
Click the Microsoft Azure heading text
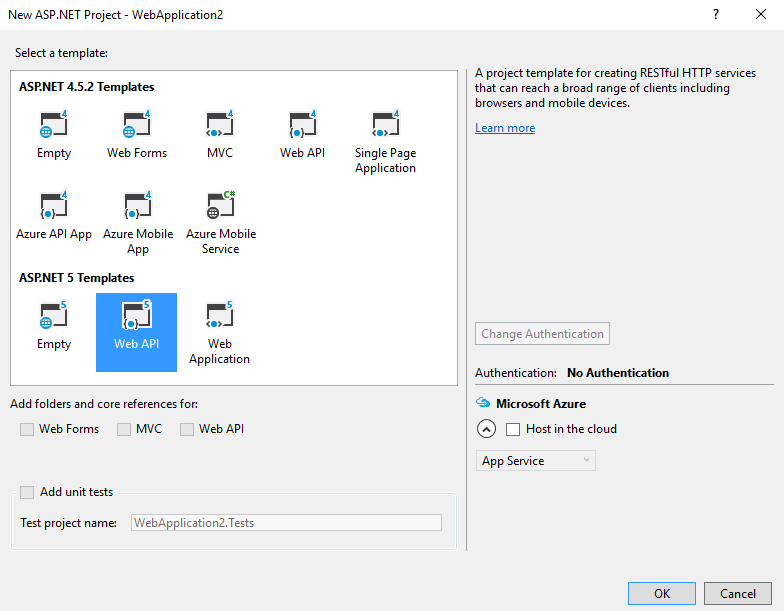(x=540, y=404)
